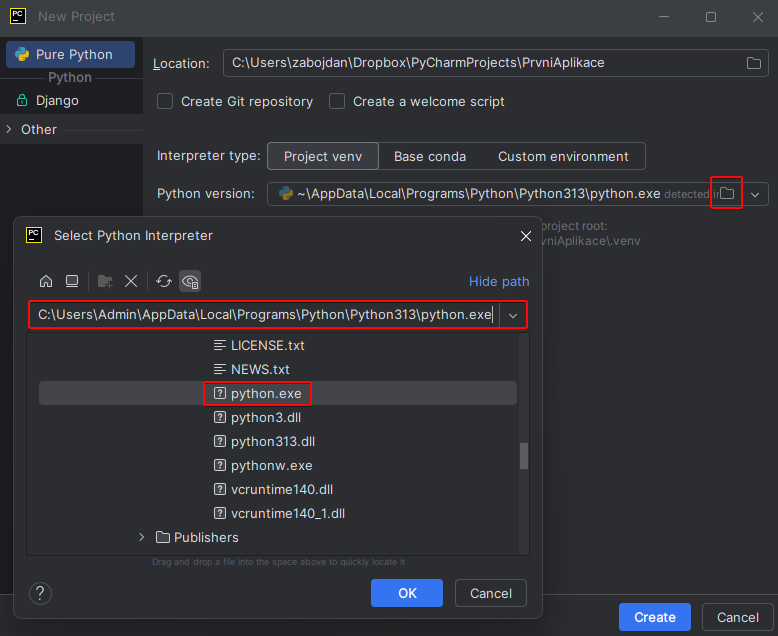Select Pure Python project type
This screenshot has height=636, width=778.
[x=70, y=54]
